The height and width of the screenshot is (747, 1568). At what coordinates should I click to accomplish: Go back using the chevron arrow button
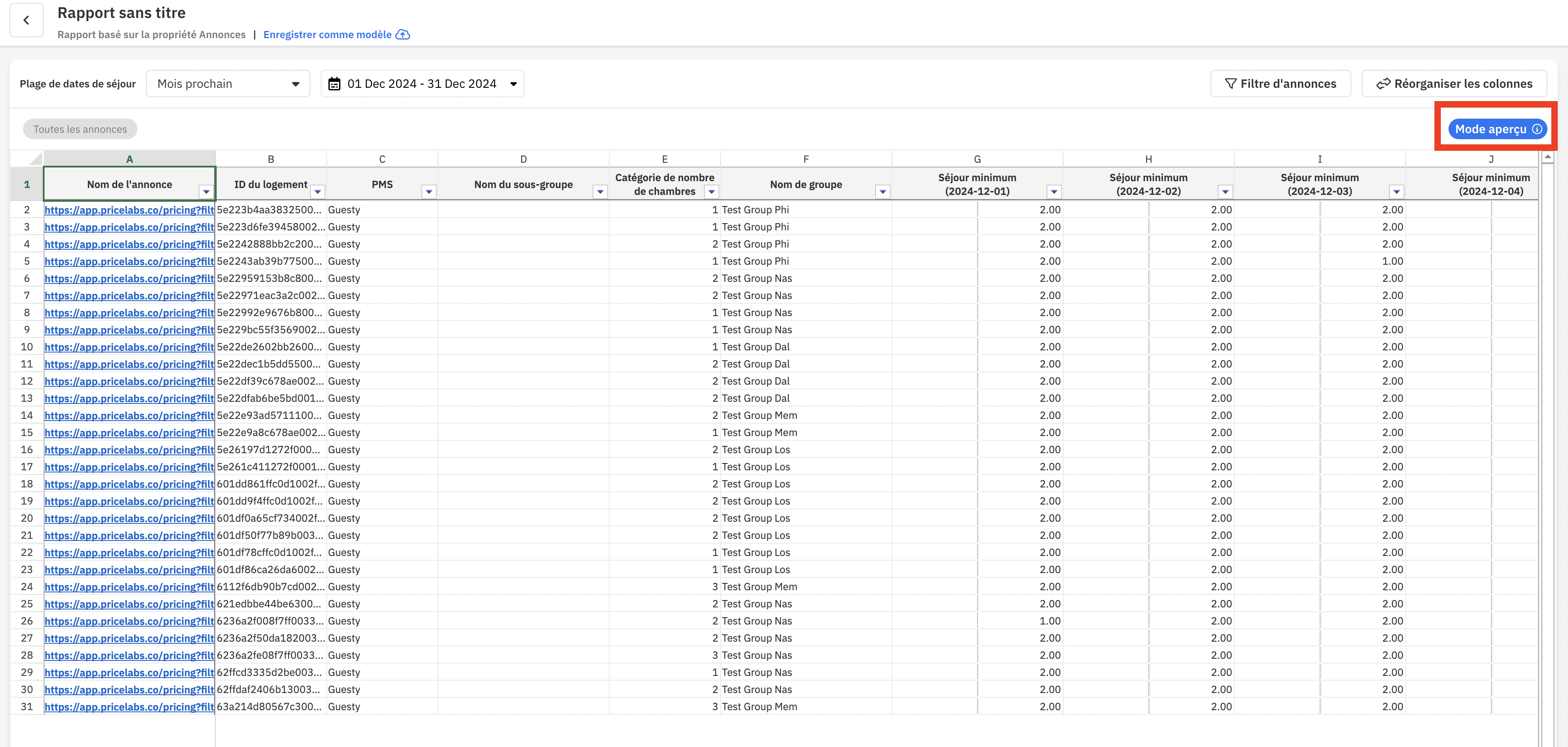26,20
